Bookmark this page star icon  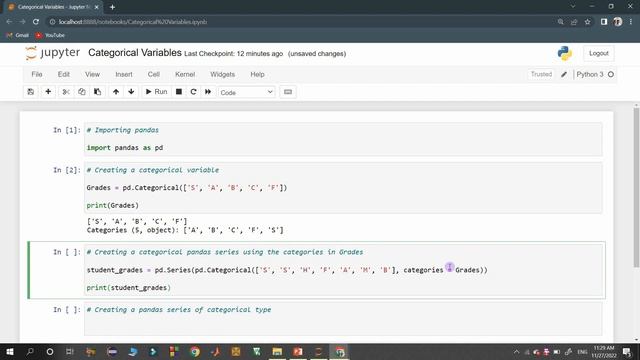pos(587,22)
